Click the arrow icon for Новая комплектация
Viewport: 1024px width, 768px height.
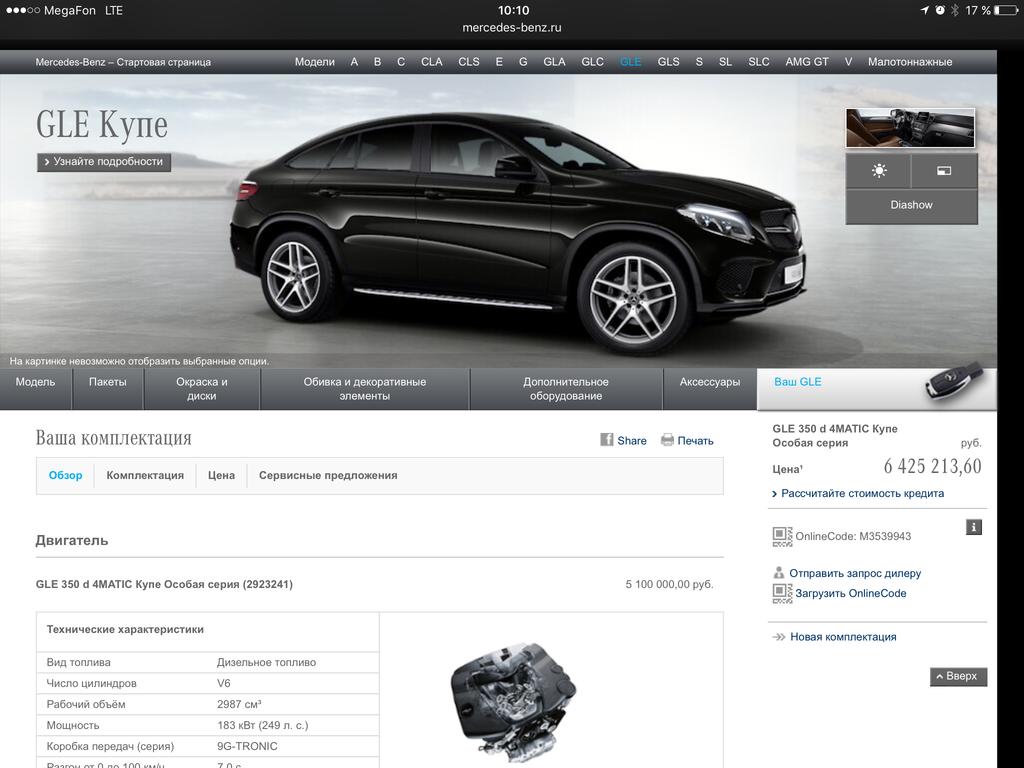point(779,637)
